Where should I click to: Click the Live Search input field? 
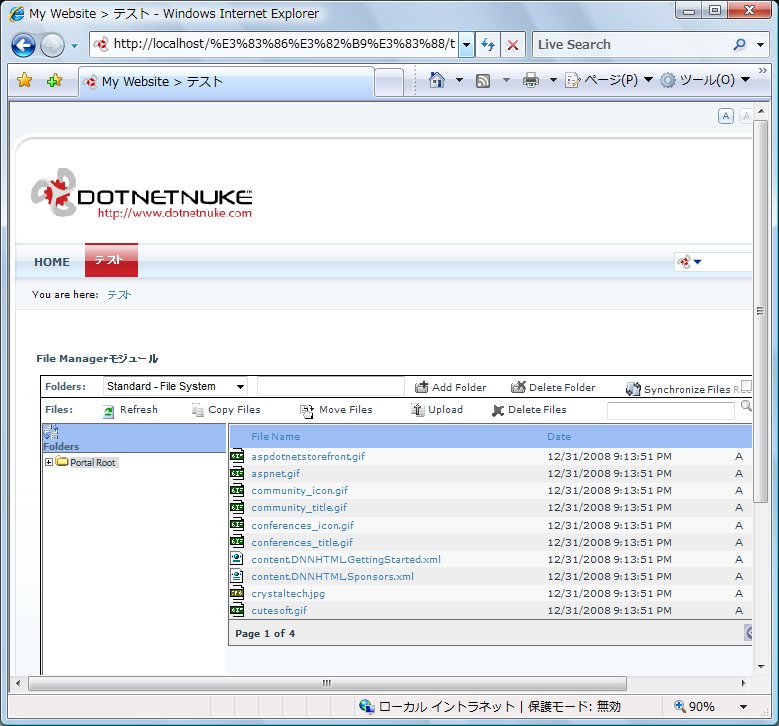point(633,45)
